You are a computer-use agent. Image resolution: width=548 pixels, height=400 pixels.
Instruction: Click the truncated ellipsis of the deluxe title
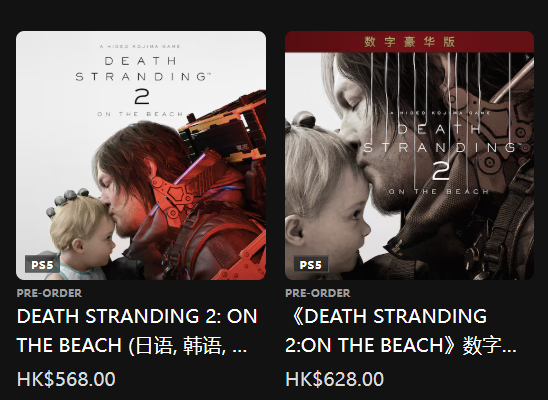pyautogui.click(x=509, y=349)
